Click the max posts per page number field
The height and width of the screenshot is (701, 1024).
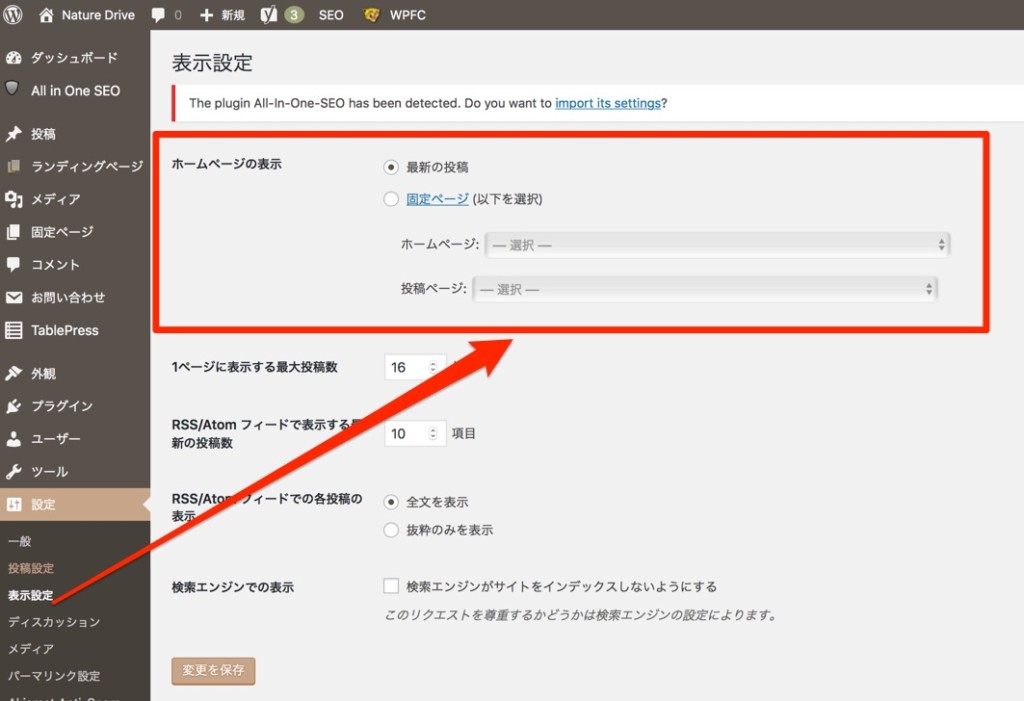tap(415, 367)
